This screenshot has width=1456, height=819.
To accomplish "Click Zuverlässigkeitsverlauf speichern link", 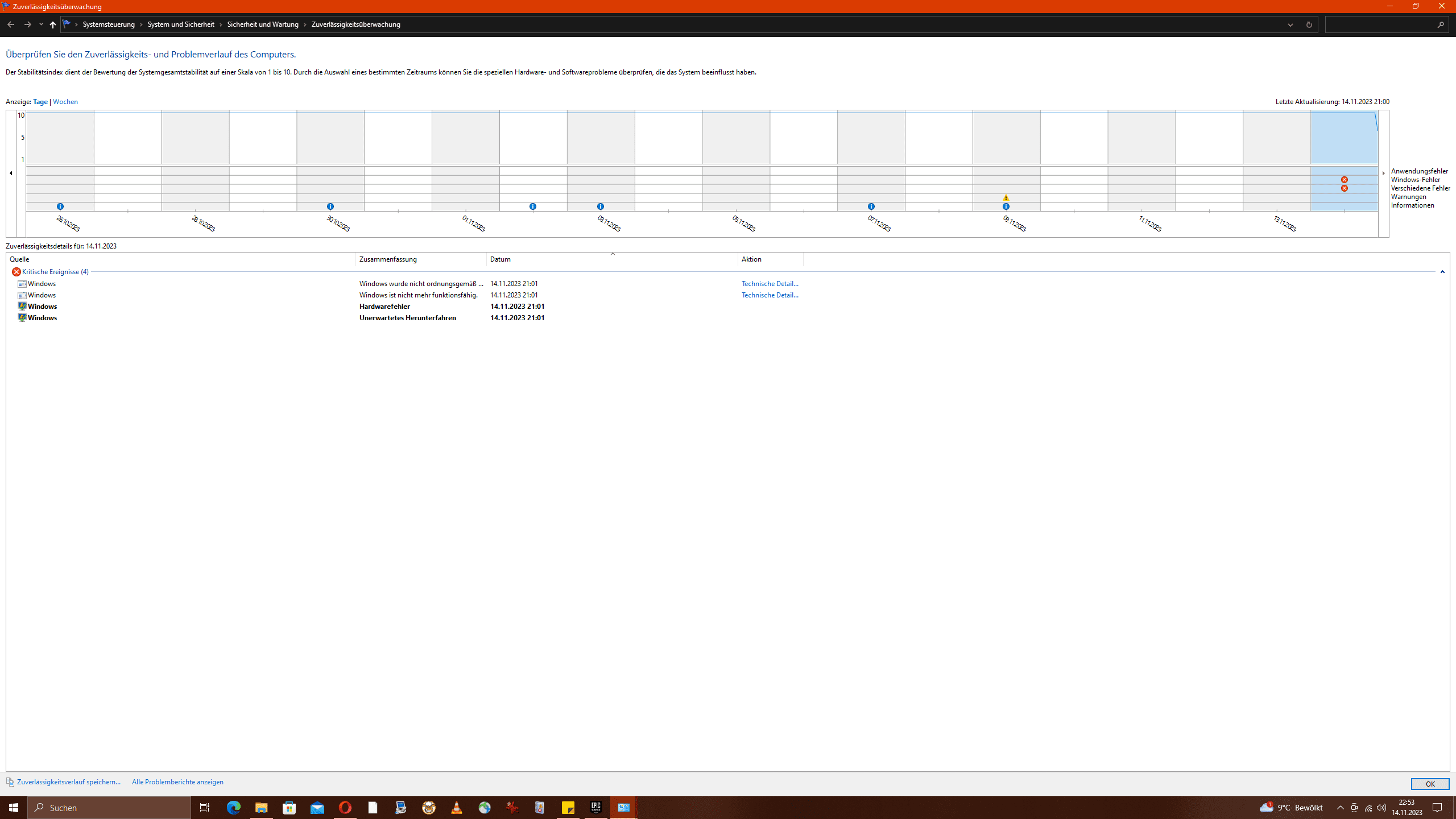I will coord(69,782).
